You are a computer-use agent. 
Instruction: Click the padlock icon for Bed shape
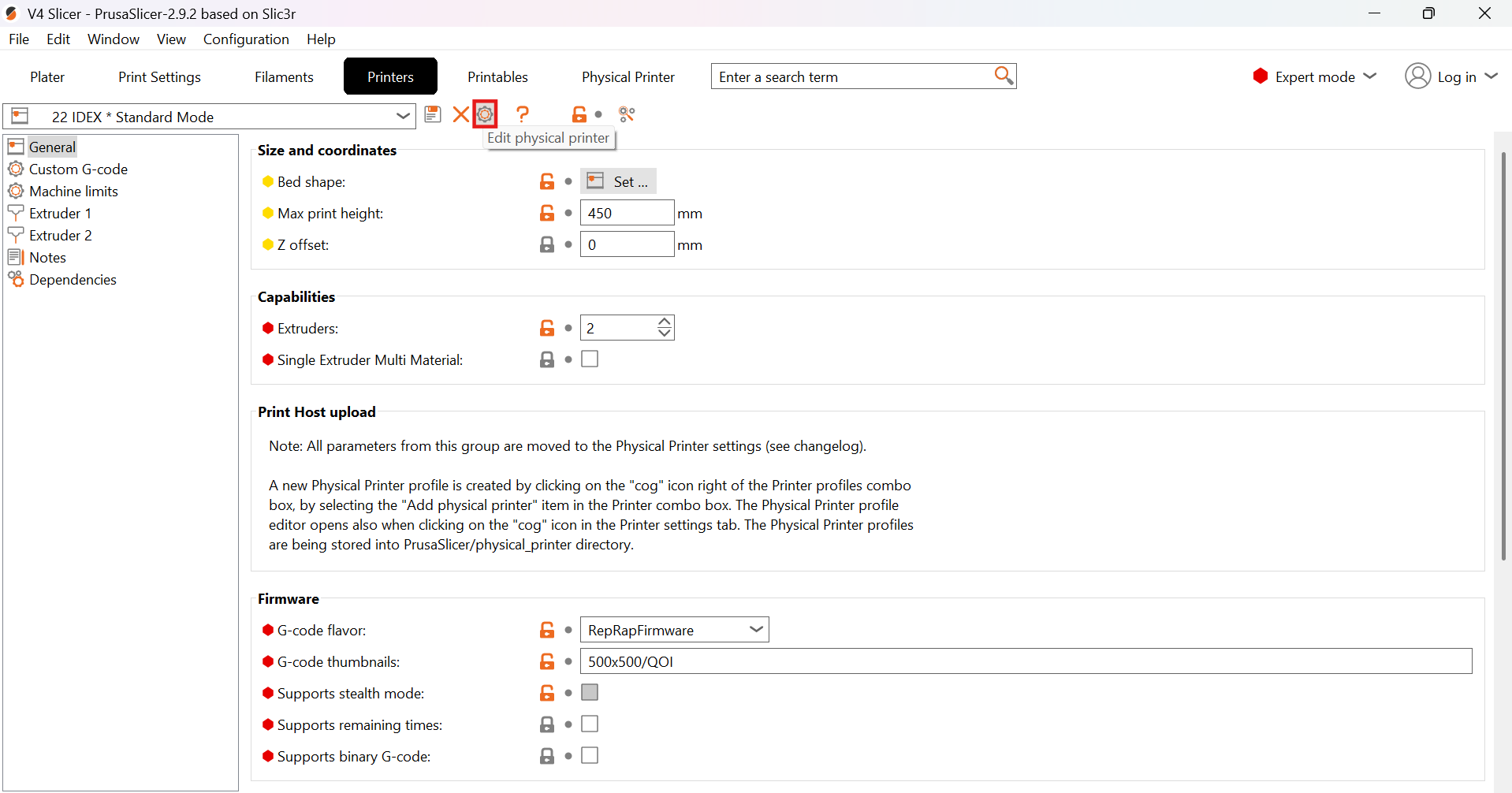(547, 181)
